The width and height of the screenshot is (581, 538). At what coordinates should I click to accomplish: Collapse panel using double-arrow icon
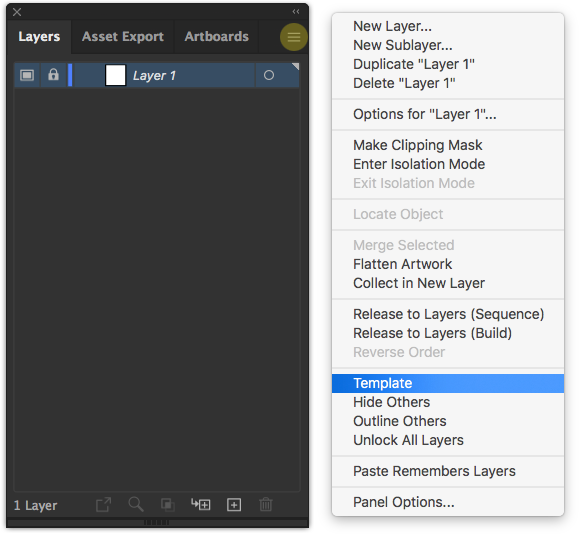(296, 12)
